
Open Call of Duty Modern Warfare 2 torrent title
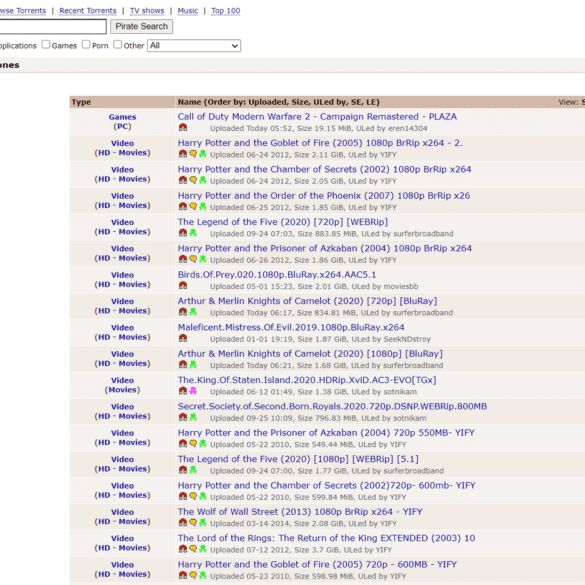coord(317,117)
